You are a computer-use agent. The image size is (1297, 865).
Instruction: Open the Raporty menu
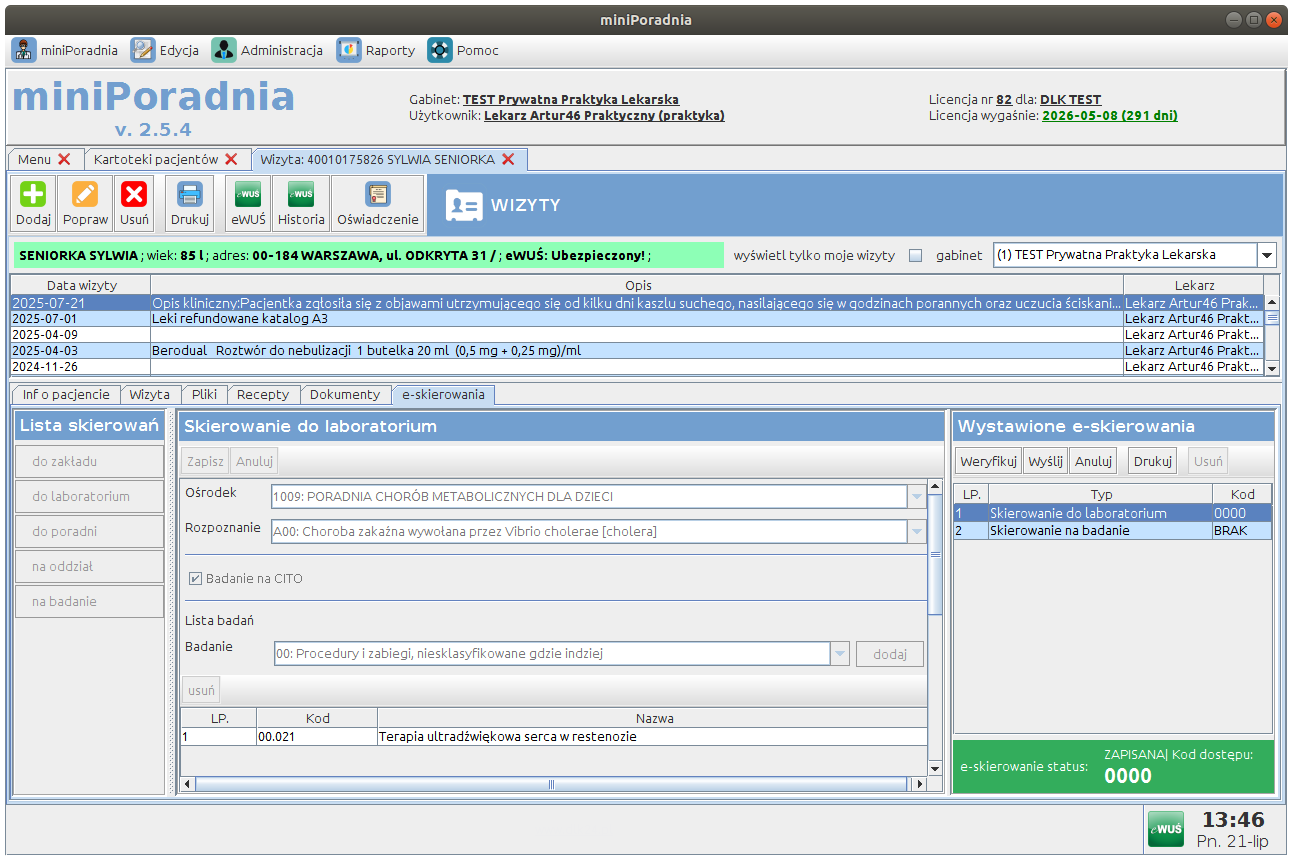(376, 50)
